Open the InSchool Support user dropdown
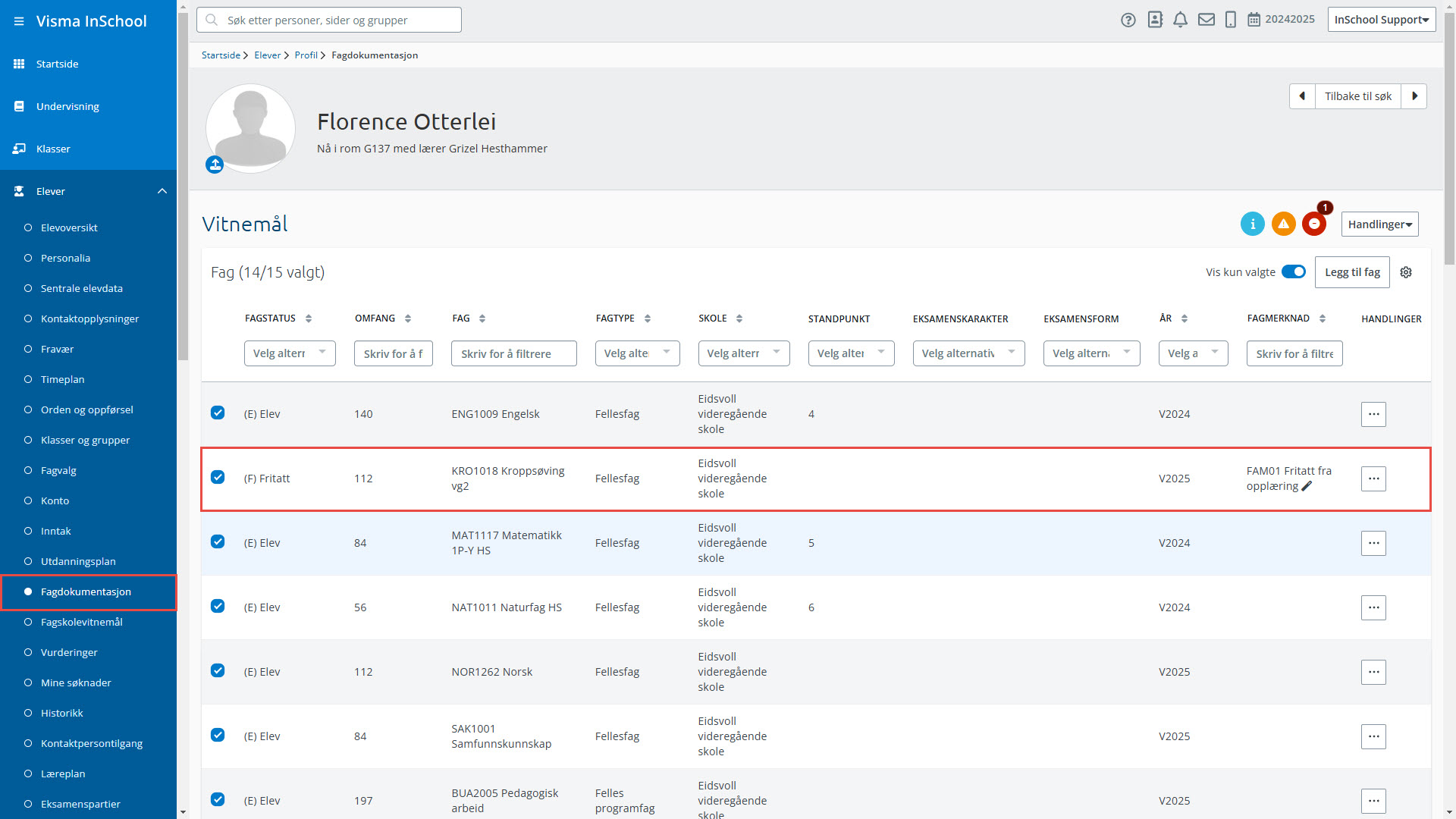Viewport: 1456px width, 819px height. (1381, 20)
